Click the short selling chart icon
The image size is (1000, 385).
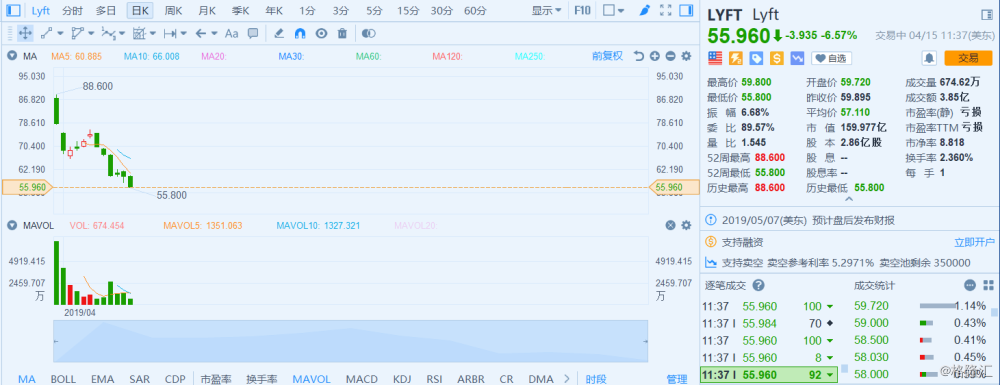coord(797,58)
